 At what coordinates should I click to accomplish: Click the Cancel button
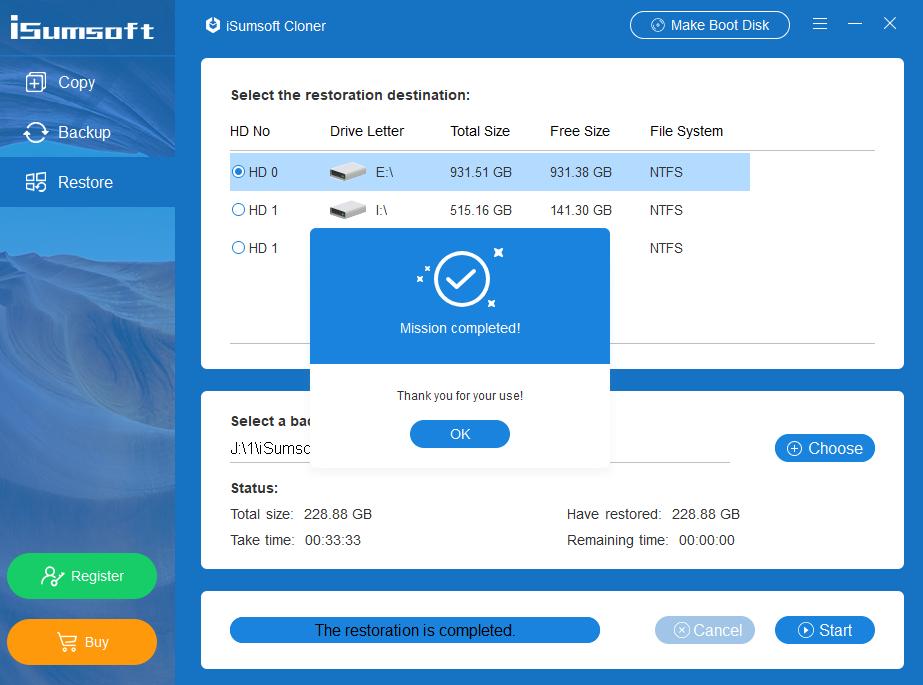(x=705, y=630)
